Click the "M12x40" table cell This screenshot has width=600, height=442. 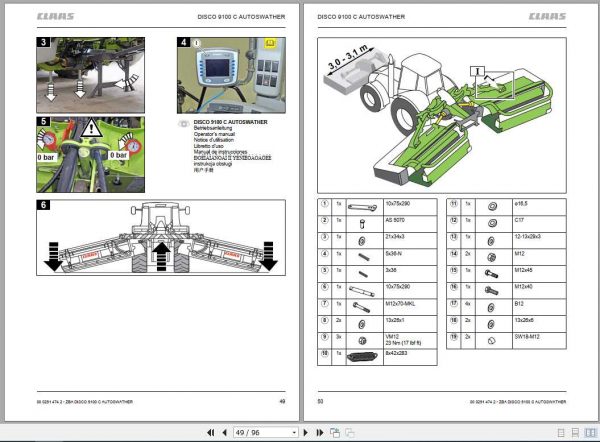click(x=539, y=290)
